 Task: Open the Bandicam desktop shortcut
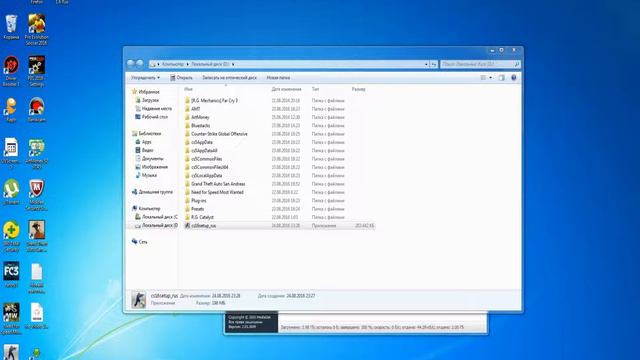36,109
